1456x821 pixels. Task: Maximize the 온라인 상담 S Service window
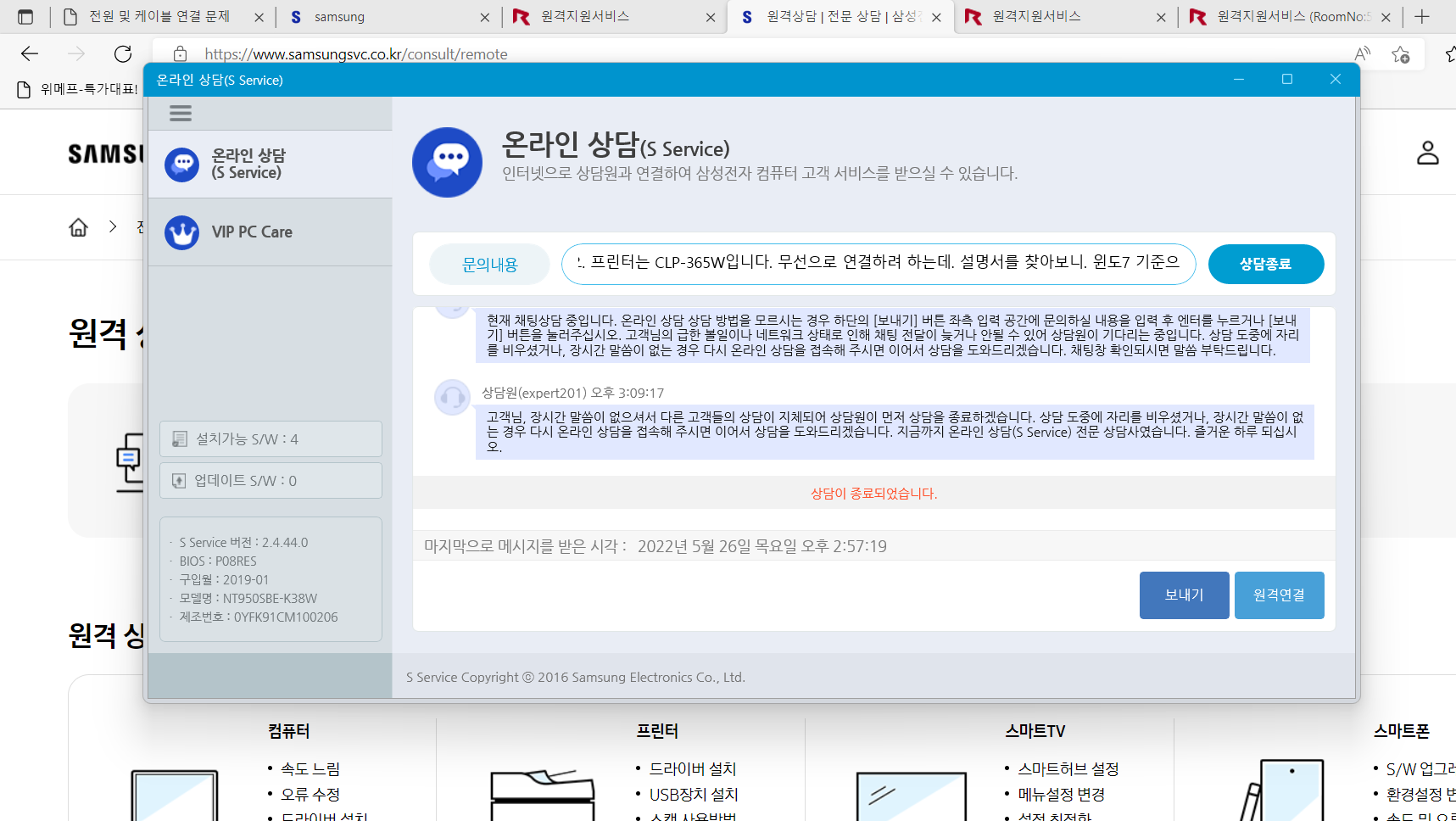click(x=1287, y=79)
